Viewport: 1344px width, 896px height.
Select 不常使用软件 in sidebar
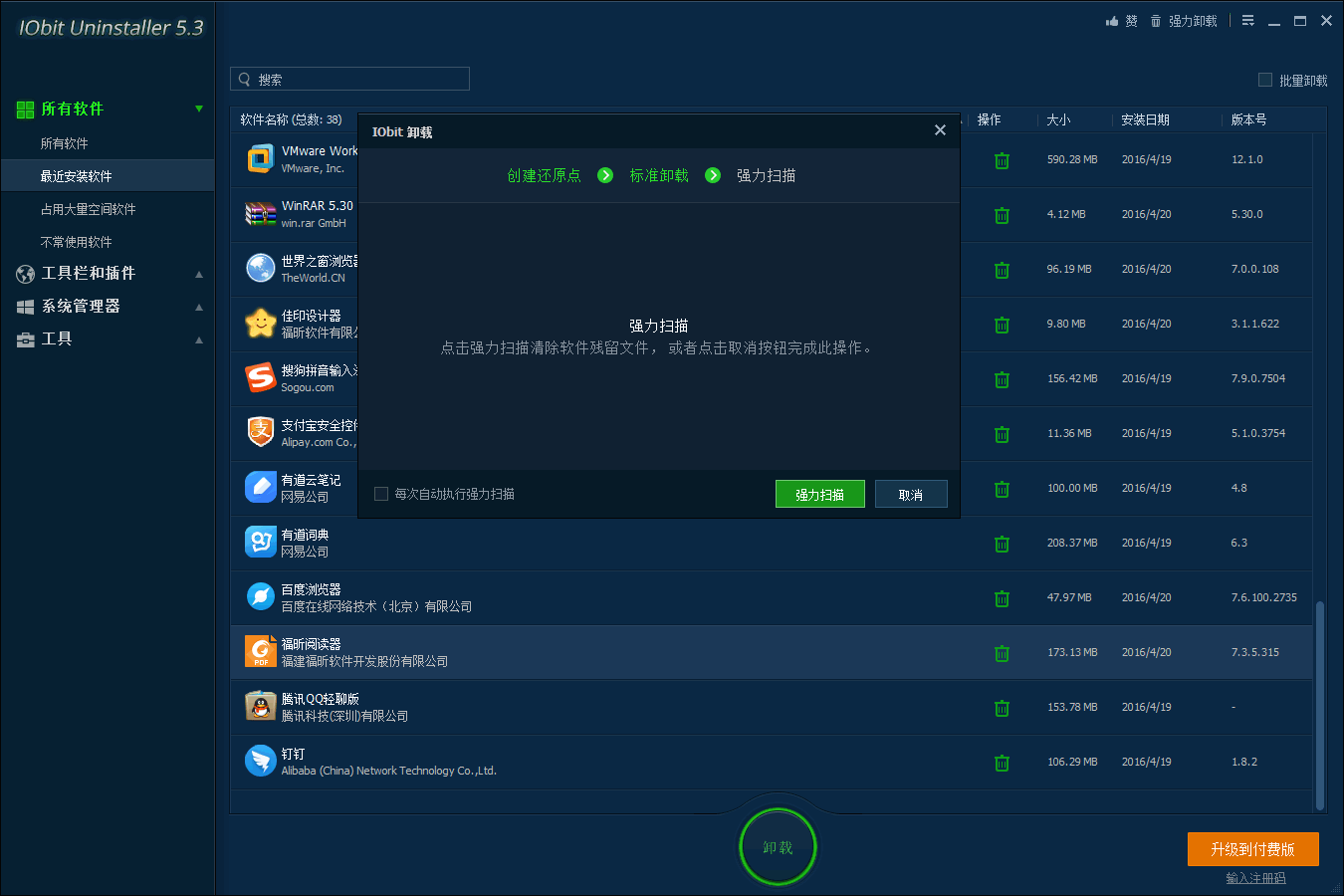[76, 242]
